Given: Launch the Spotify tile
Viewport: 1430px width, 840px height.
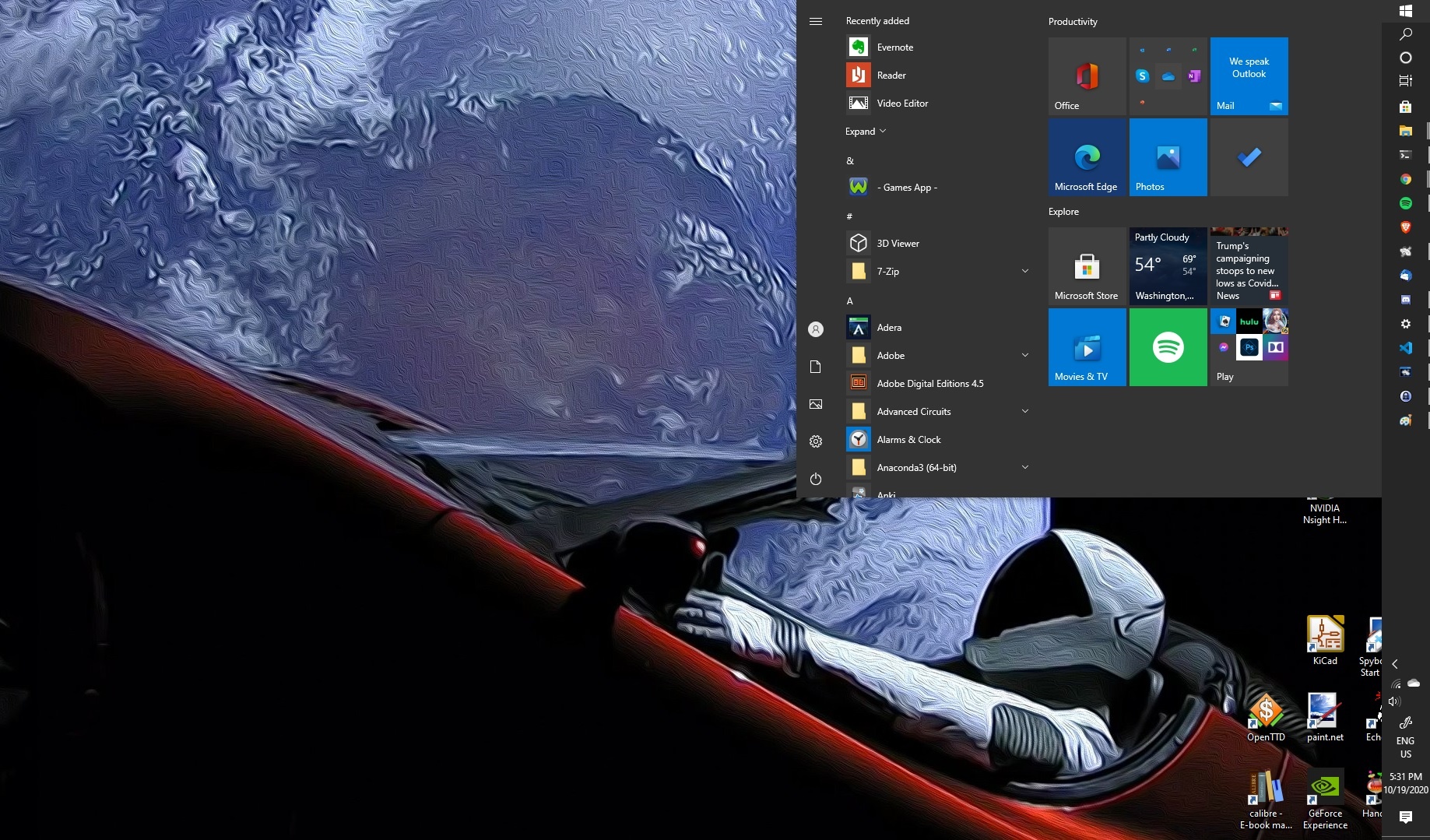Looking at the screenshot, I should coord(1168,347).
